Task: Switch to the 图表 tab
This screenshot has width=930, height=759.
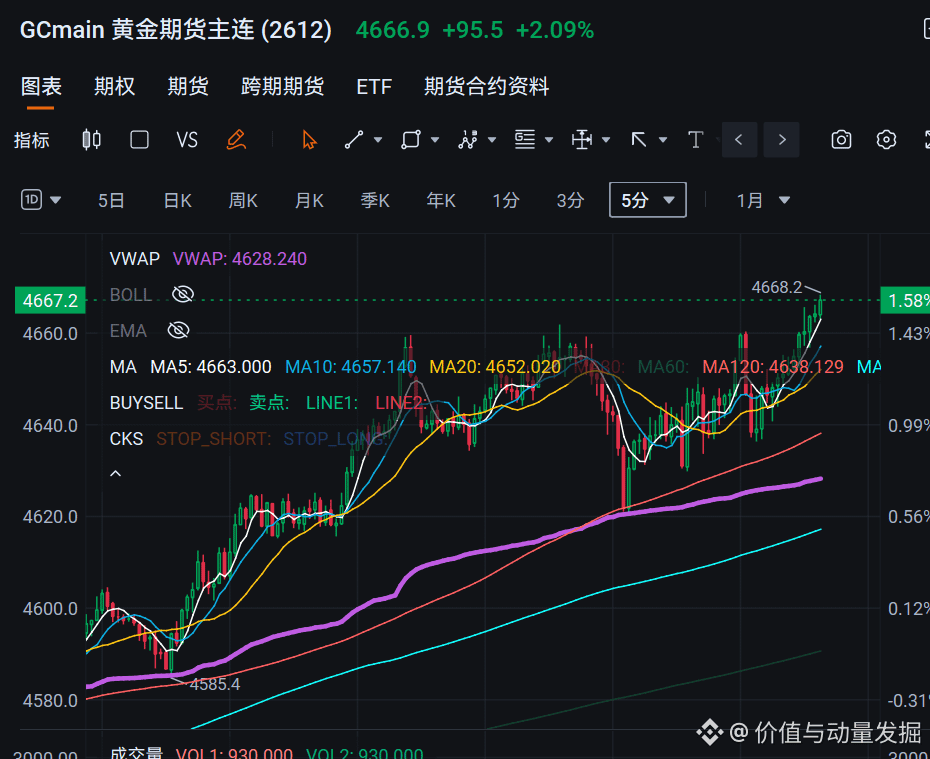Action: pos(41,87)
